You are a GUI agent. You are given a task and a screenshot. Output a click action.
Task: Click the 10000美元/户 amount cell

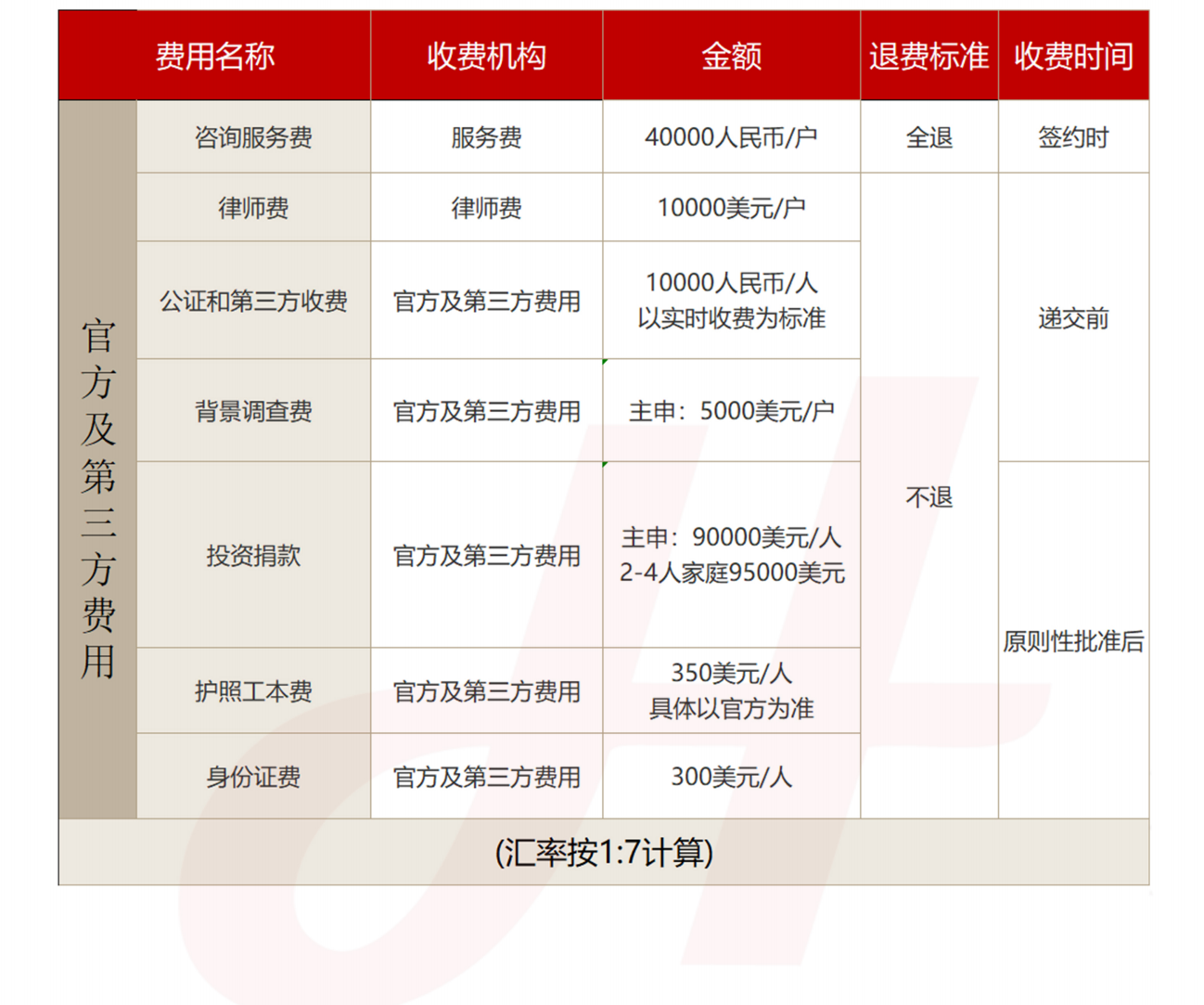pyautogui.click(x=732, y=207)
